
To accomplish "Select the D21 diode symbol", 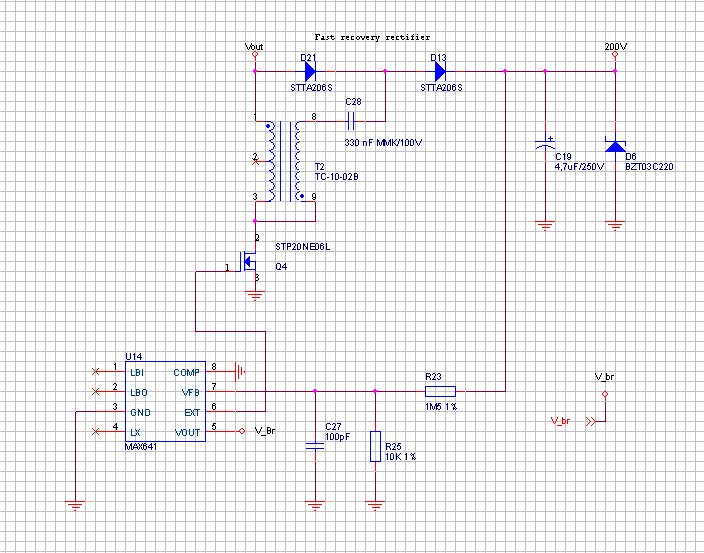I will tap(309, 71).
